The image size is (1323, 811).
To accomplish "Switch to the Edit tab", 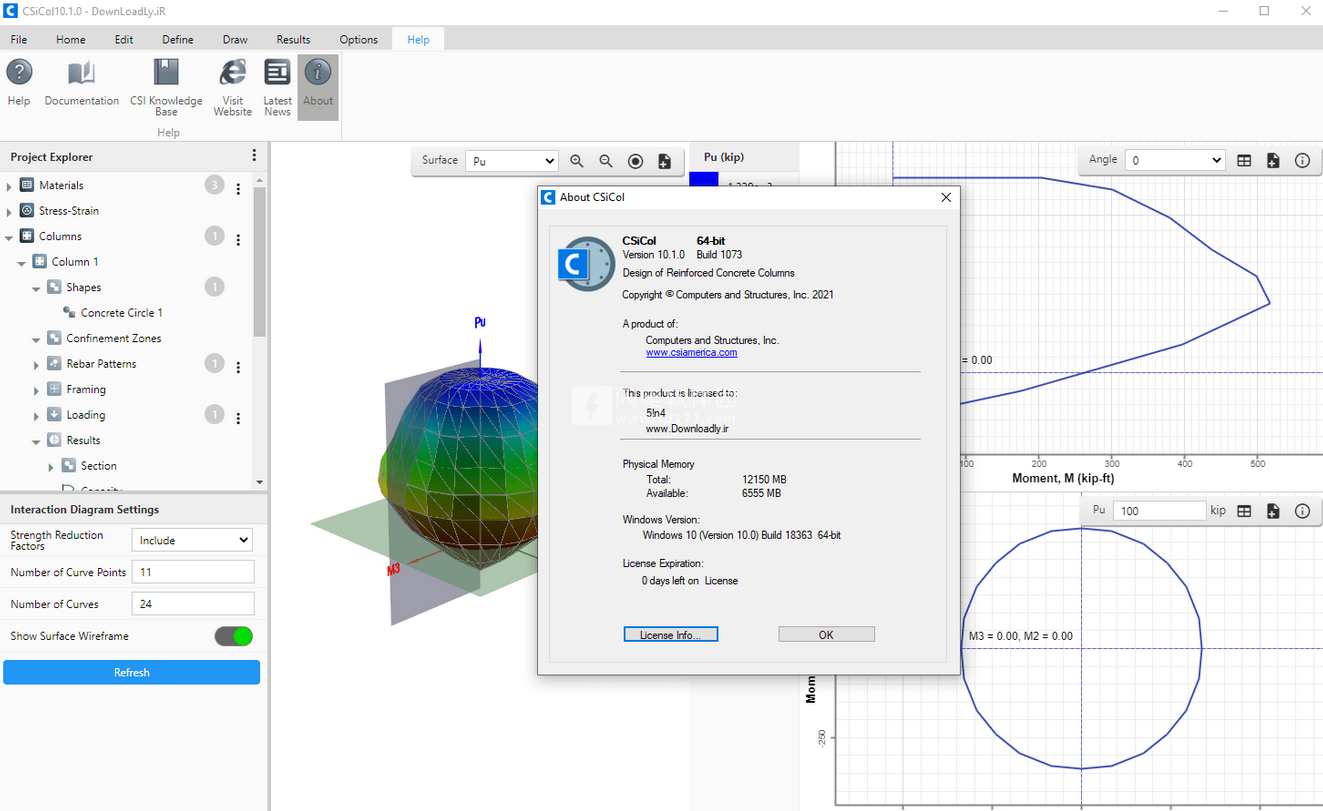I will click(124, 40).
